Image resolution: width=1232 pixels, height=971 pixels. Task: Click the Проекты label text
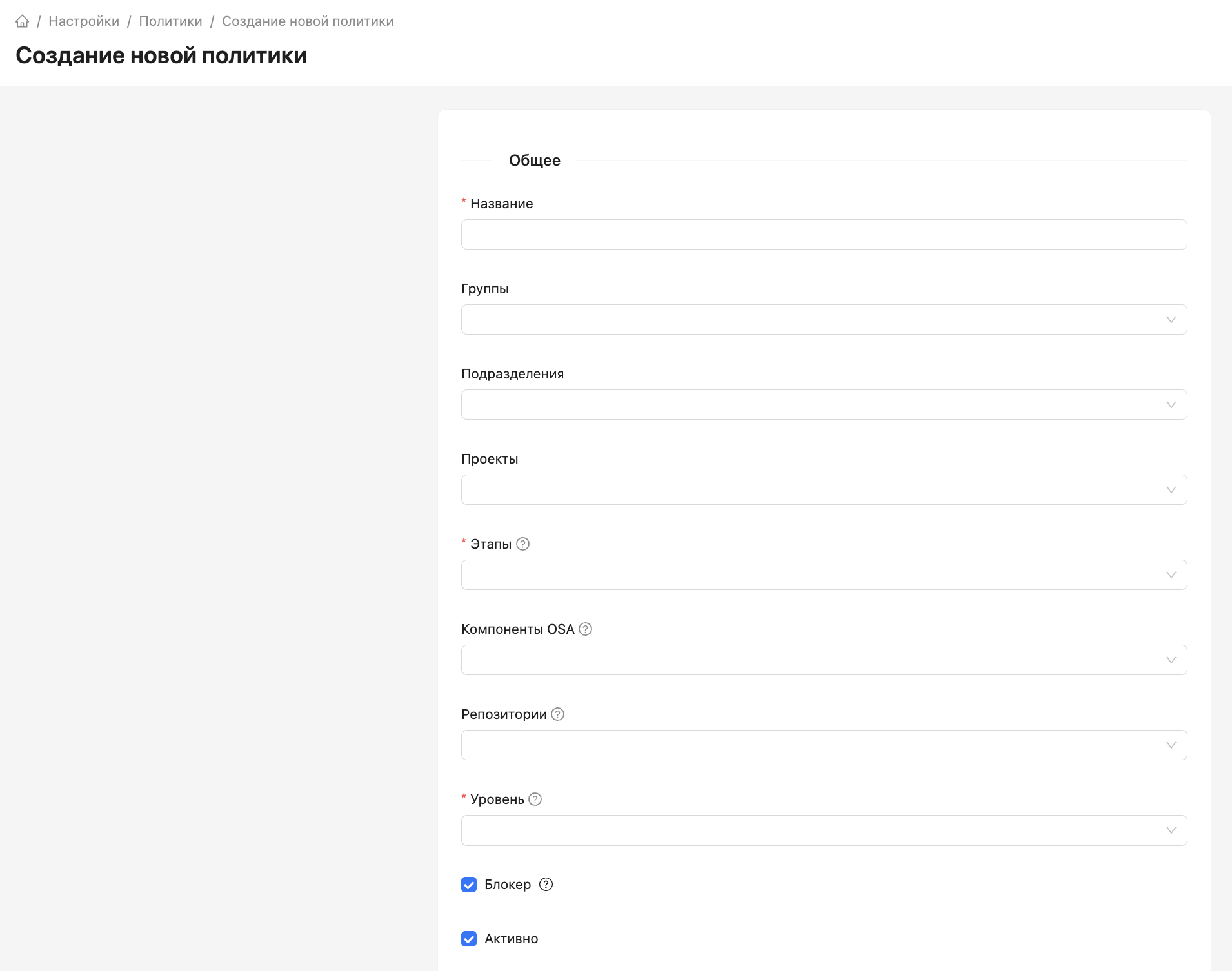490,458
